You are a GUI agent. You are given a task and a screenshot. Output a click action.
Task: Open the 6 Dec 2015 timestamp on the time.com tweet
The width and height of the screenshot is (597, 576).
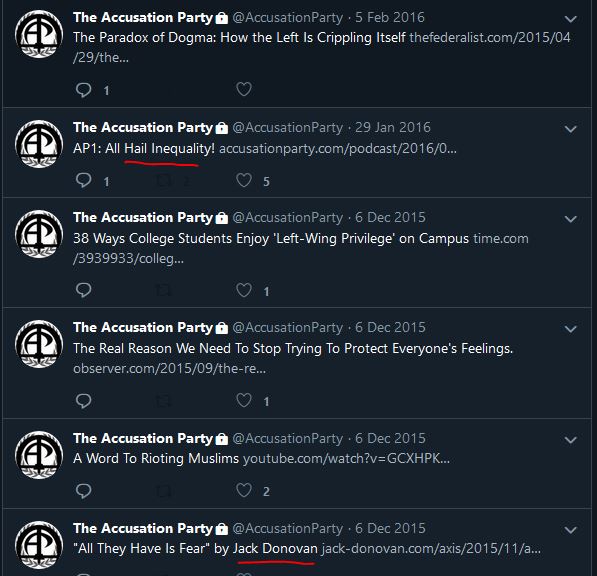pyautogui.click(x=390, y=217)
